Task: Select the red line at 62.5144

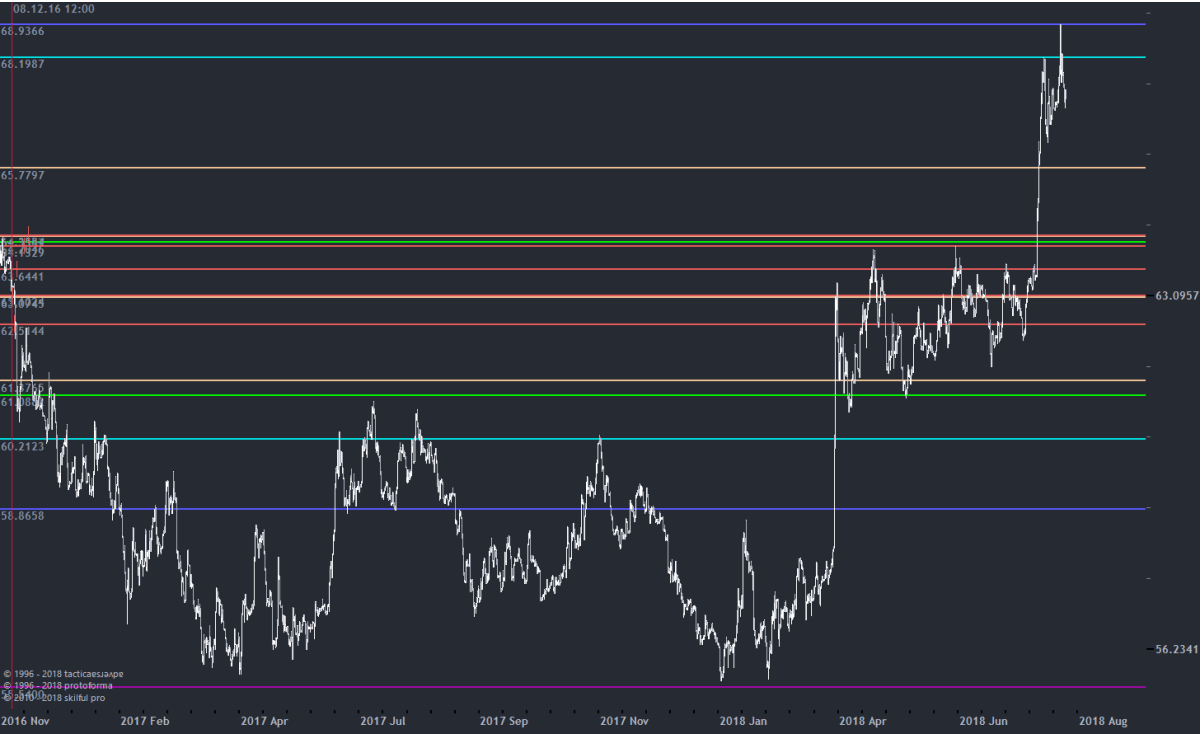Action: click(x=600, y=324)
